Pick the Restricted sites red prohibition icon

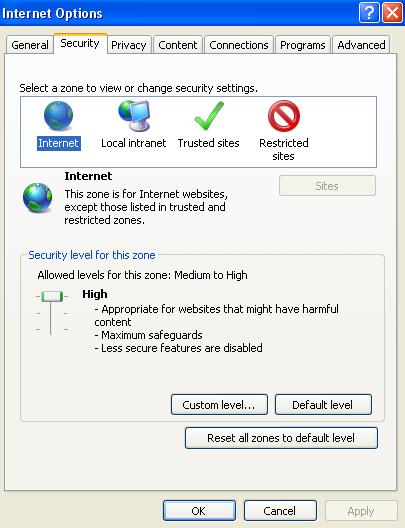[284, 116]
